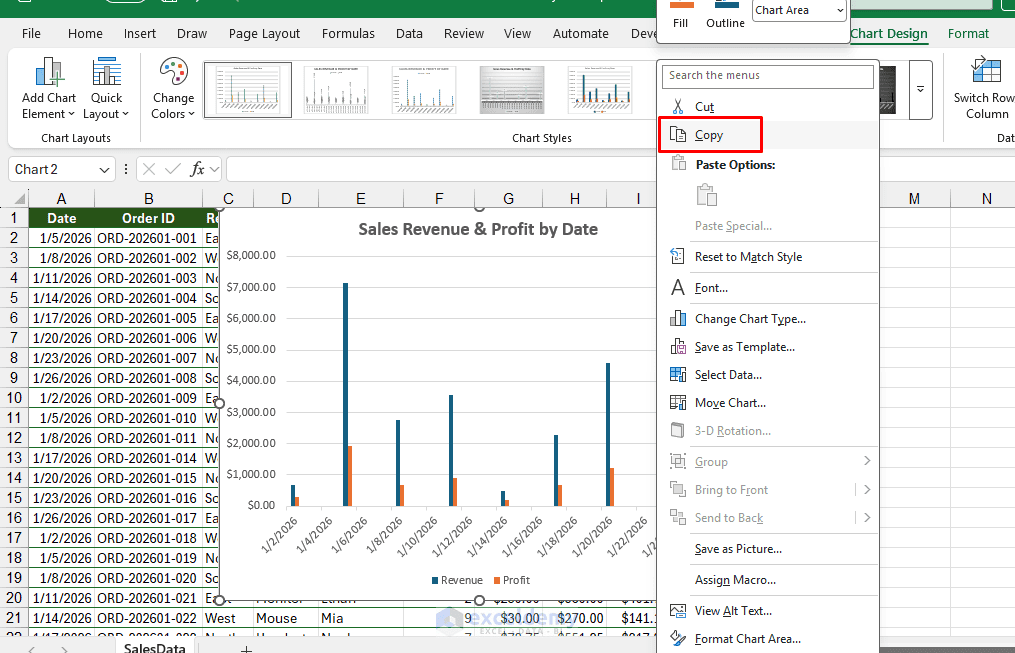Select column A header
Screen dimensions: 1015x653
coord(61,199)
